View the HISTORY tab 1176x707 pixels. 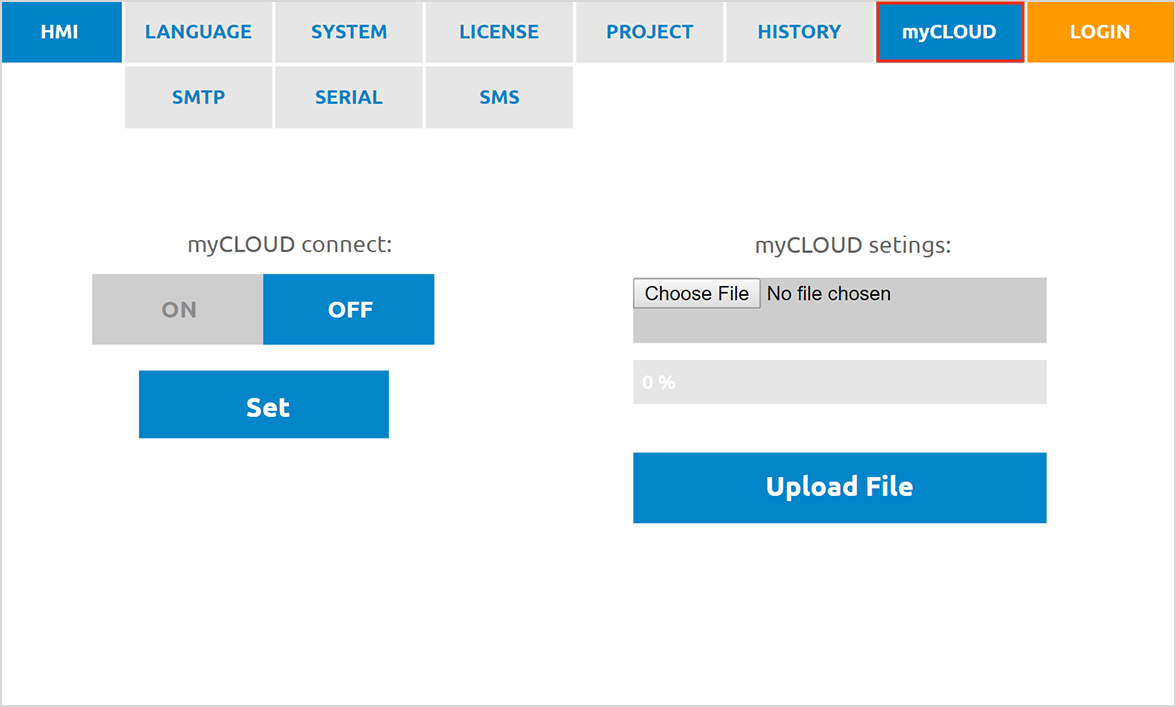click(800, 31)
